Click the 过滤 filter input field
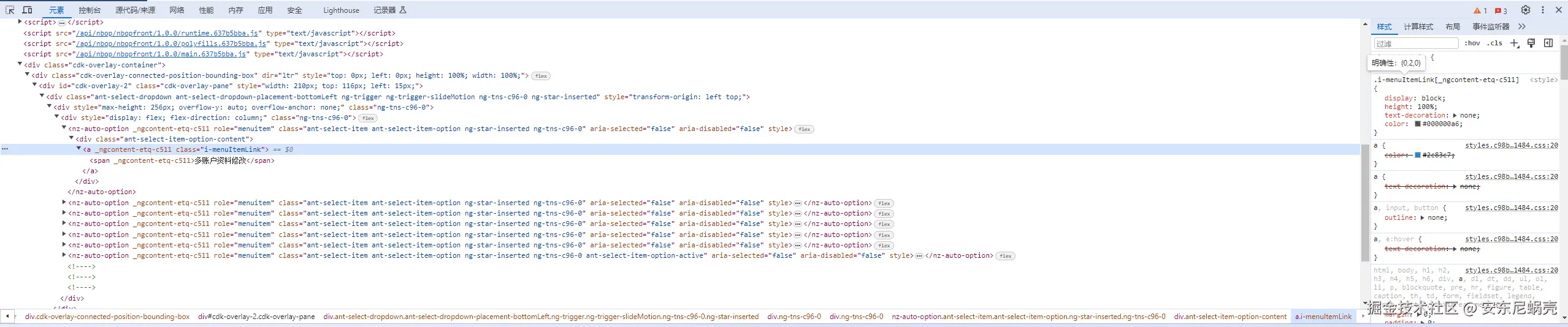This screenshot has width=1568, height=327. (1416, 43)
